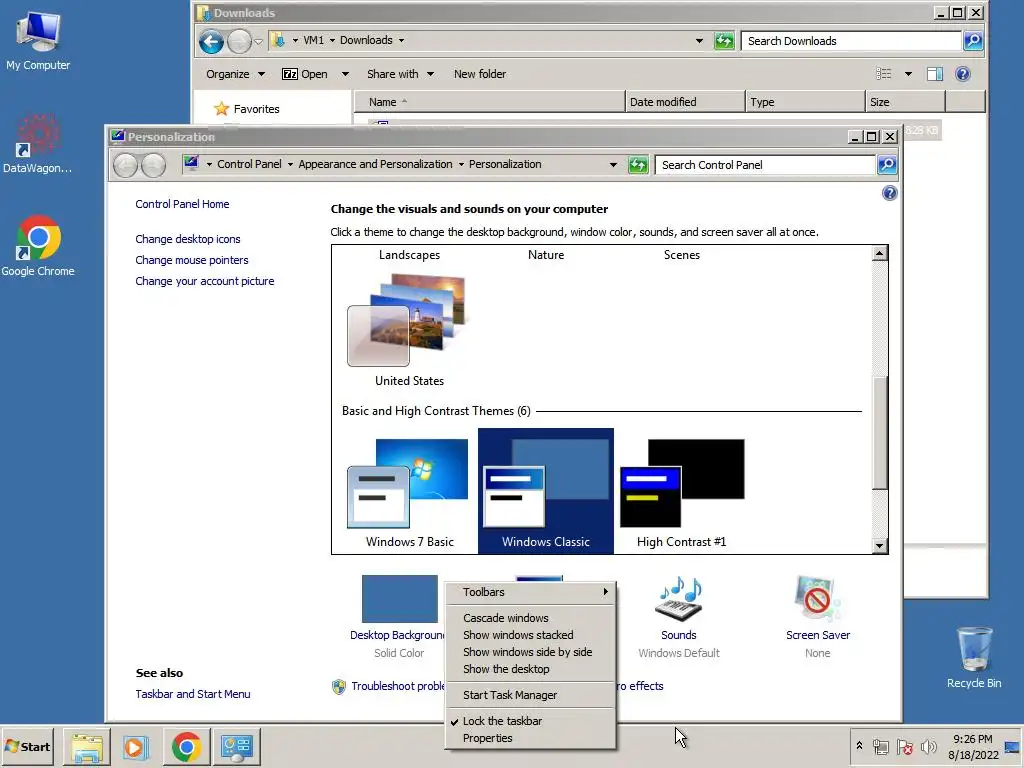Click the Control Panel search magnifier
Image resolution: width=1024 pixels, height=768 pixels.
[887, 165]
